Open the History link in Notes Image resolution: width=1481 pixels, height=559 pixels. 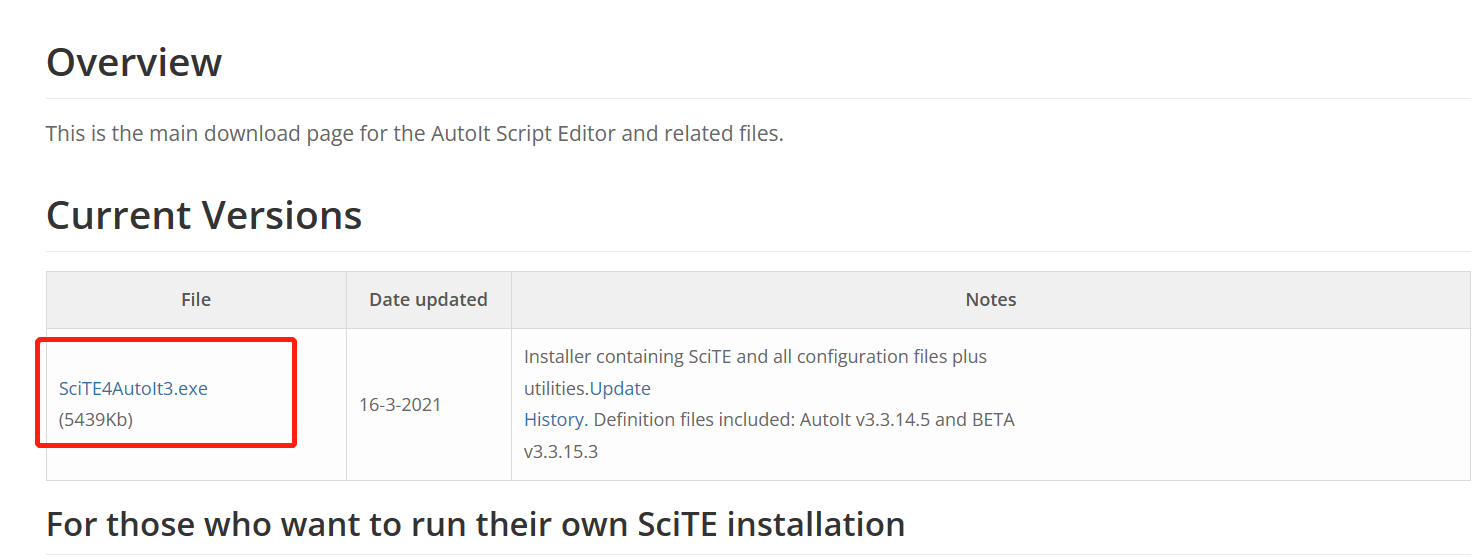(554, 420)
